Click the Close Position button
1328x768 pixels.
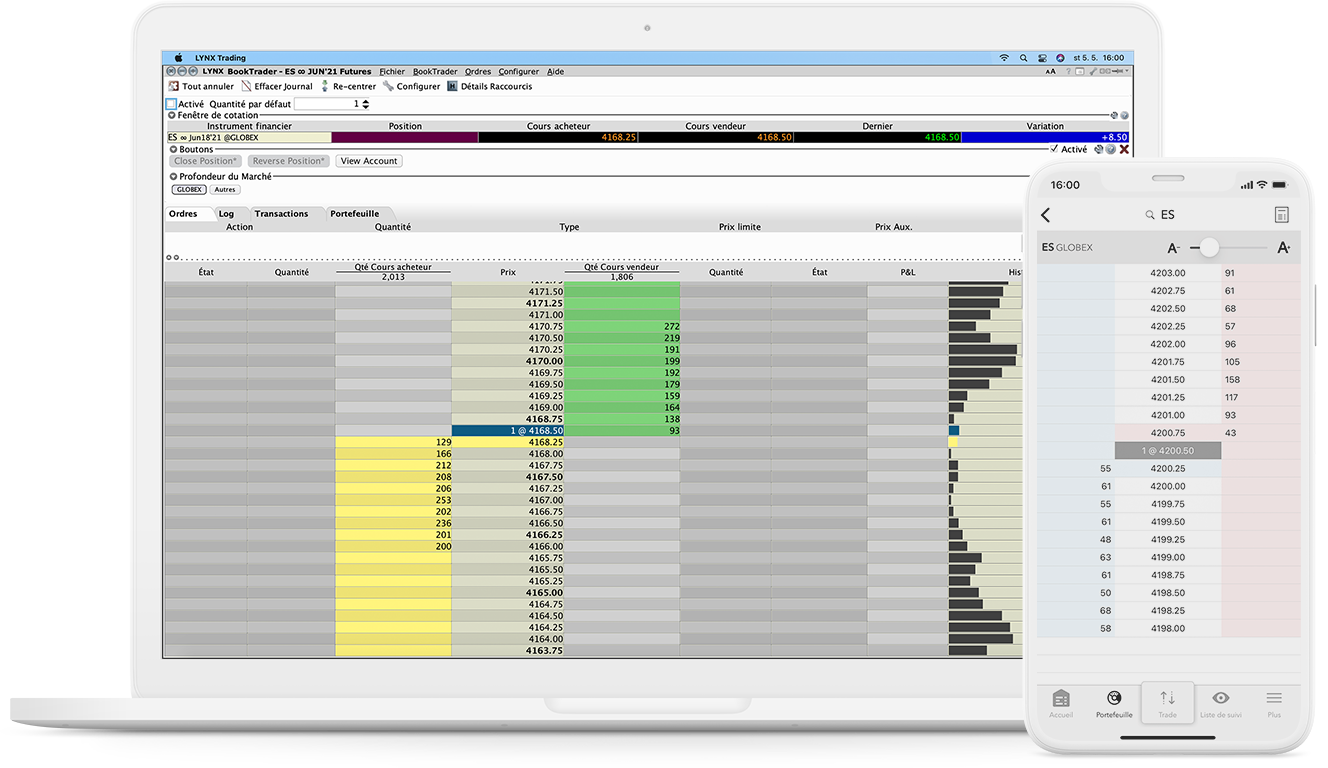206,161
